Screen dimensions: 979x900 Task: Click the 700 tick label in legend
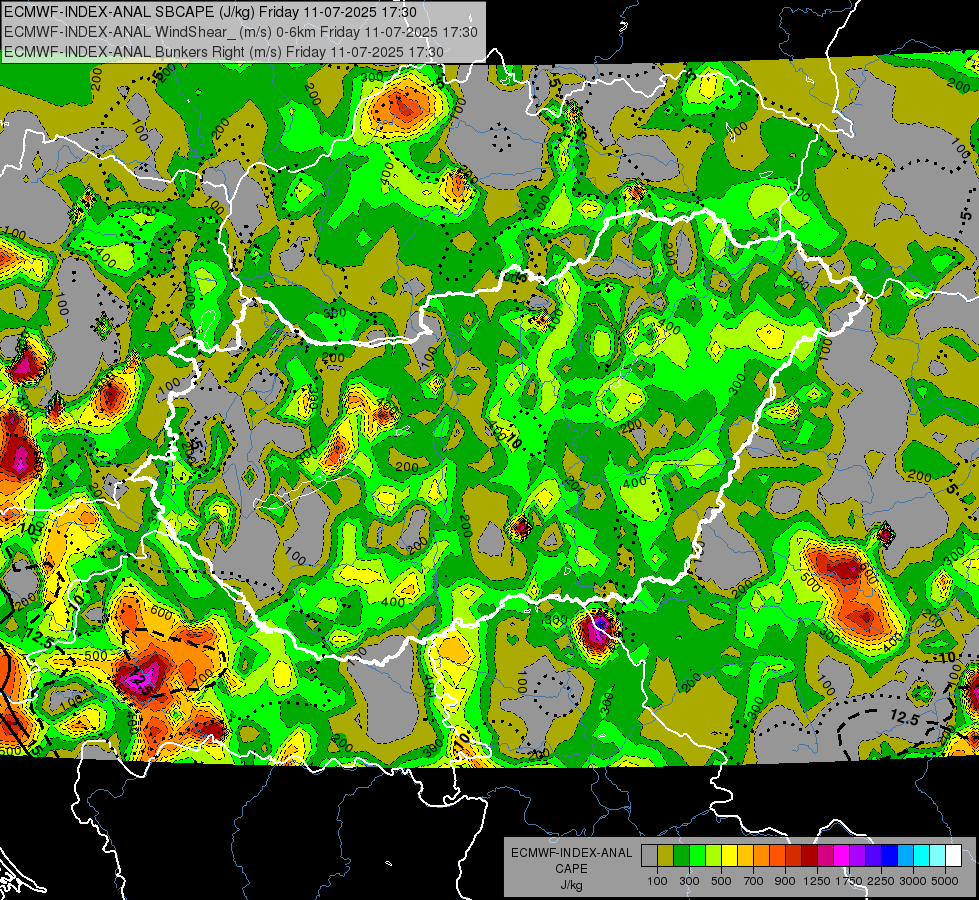[754, 881]
